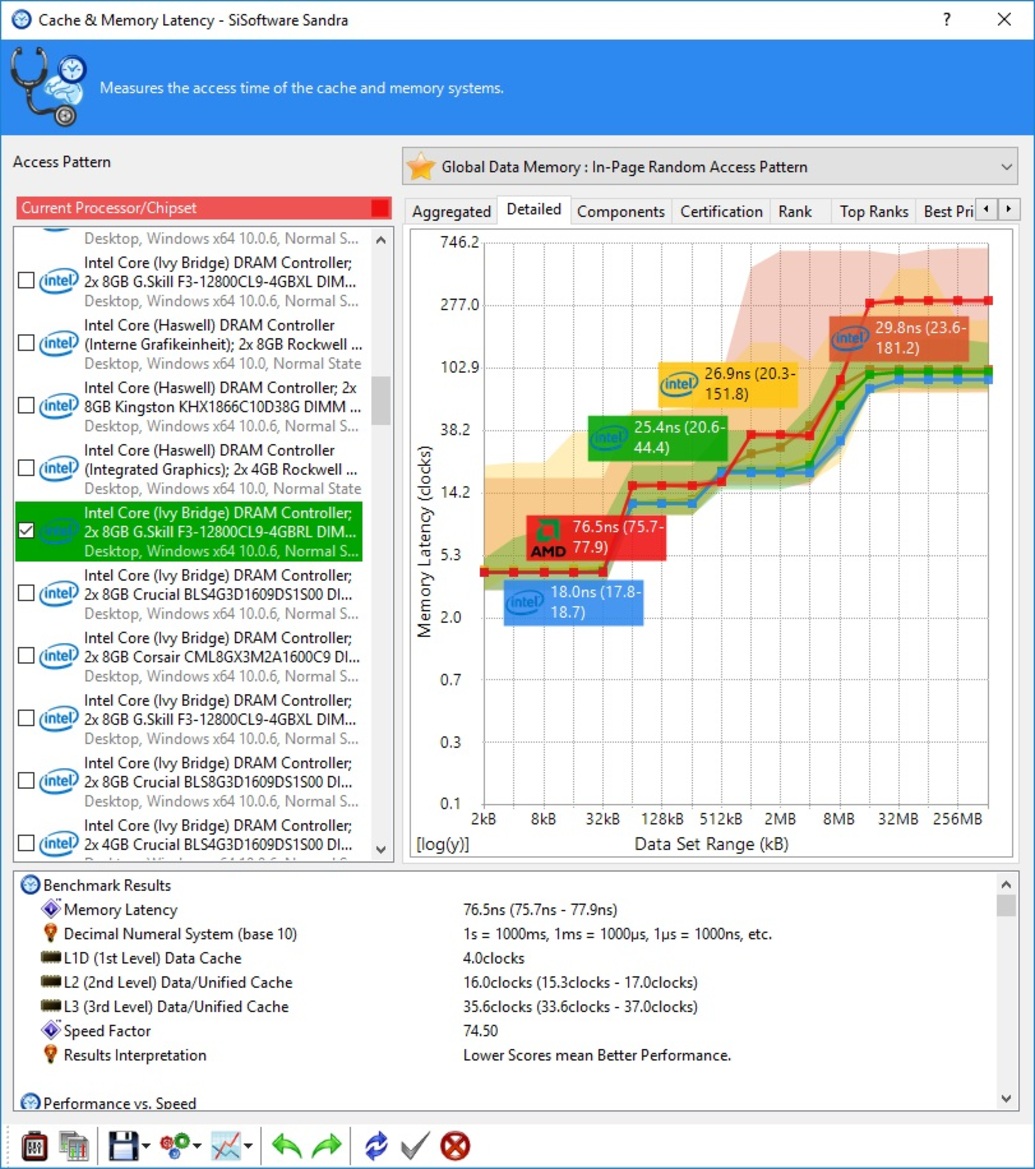The height and width of the screenshot is (1169, 1035).
Task: Tick the Haswell Integrated Graphics 4GB Rockwell checkbox
Action: coord(26,468)
